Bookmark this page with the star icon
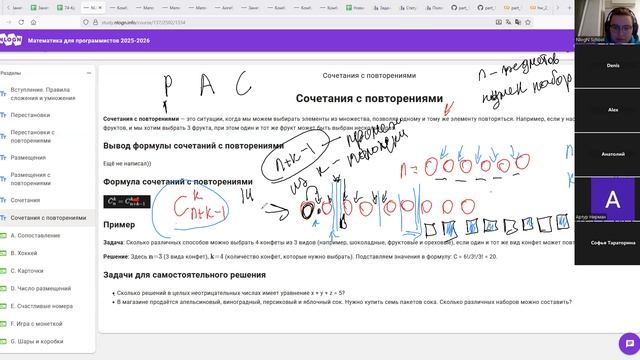Viewport: 640px width, 360px height. coord(528,22)
